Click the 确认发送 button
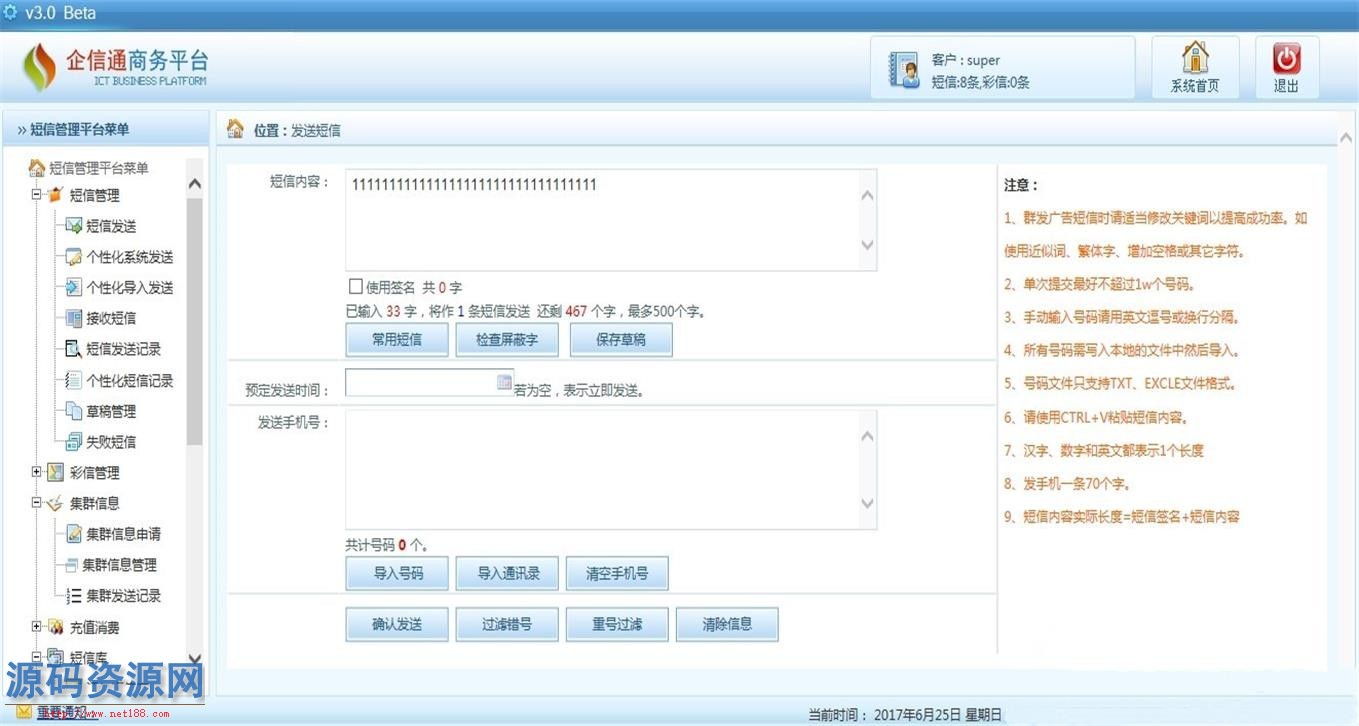Viewport: 1359px width, 726px height. click(397, 624)
